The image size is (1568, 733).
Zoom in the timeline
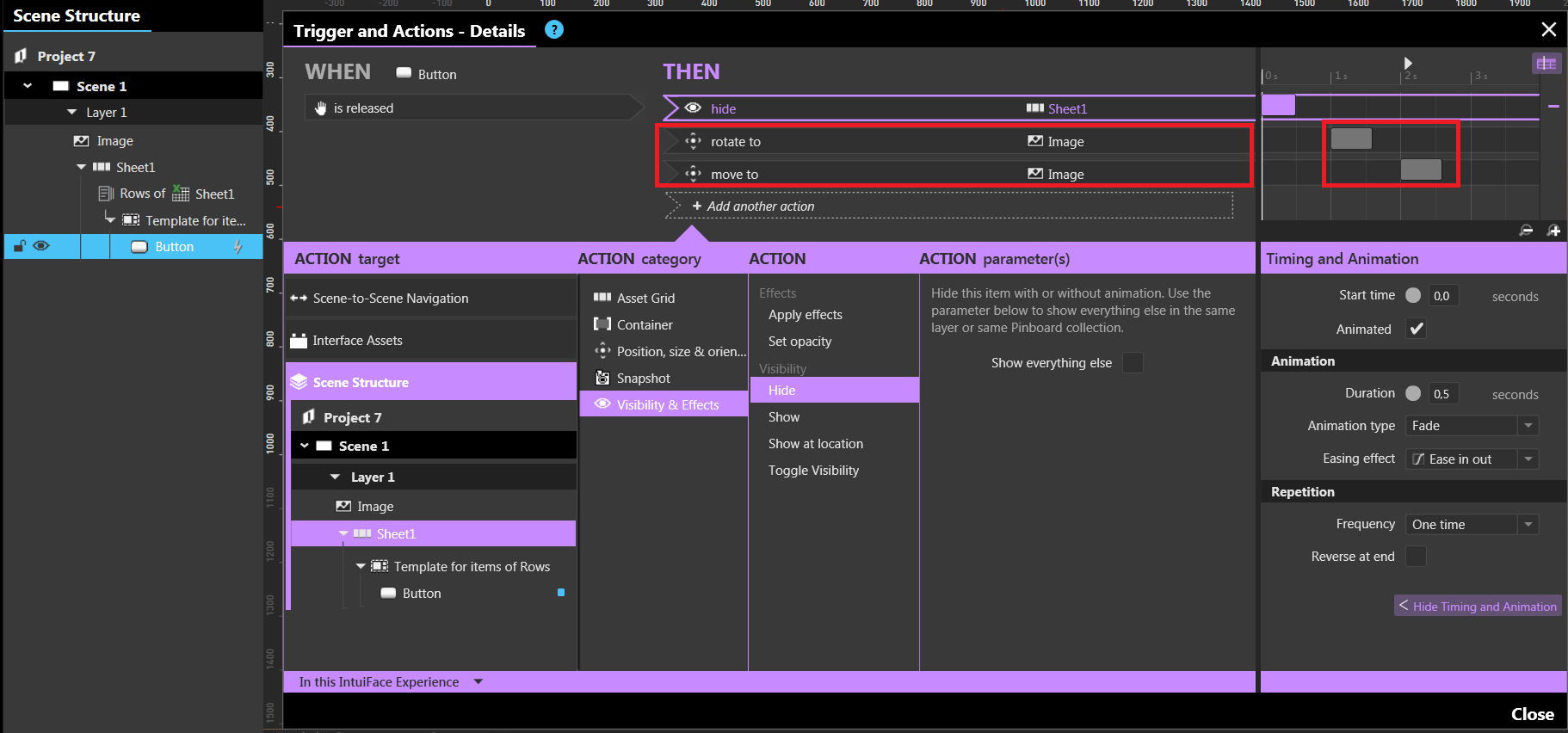[x=1553, y=231]
